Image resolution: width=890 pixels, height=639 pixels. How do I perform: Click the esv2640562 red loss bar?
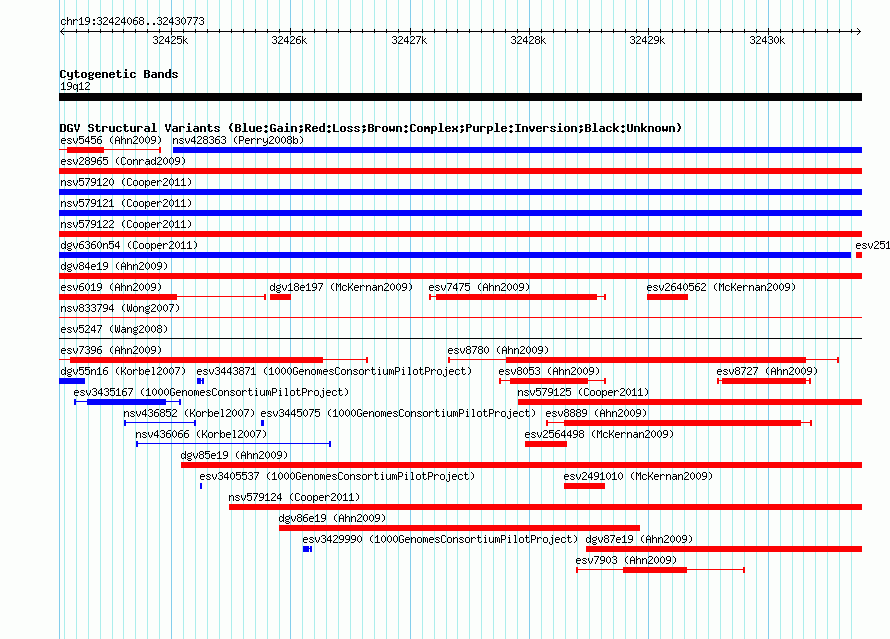668,297
